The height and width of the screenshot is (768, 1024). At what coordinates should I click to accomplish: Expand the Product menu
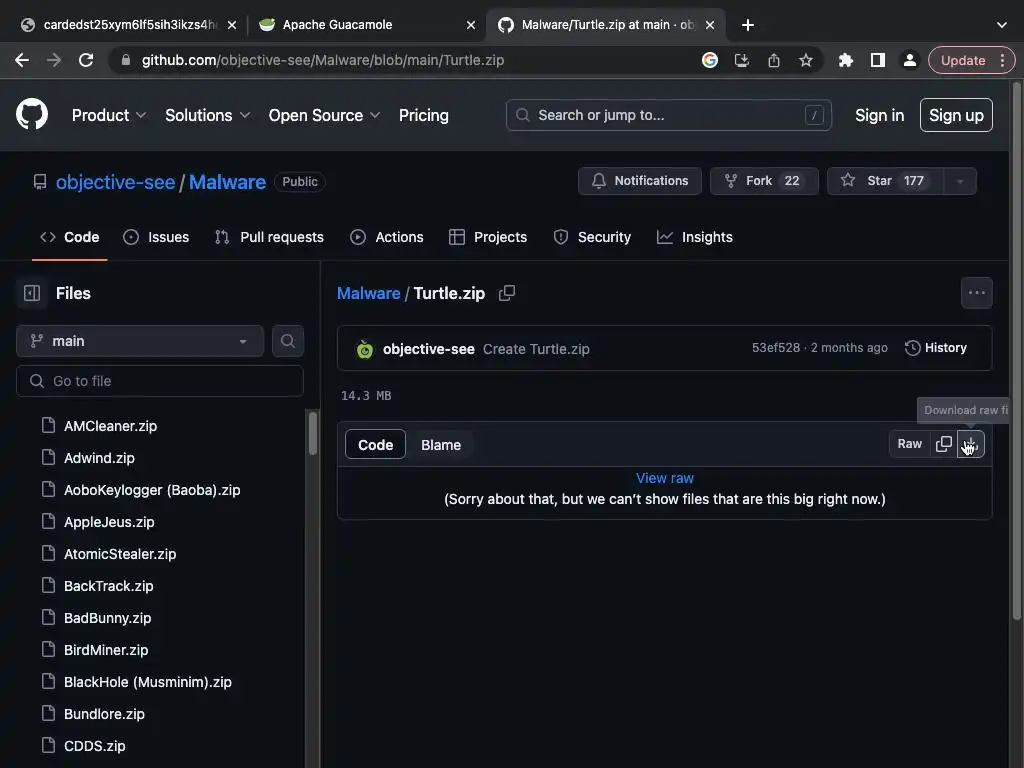click(108, 115)
